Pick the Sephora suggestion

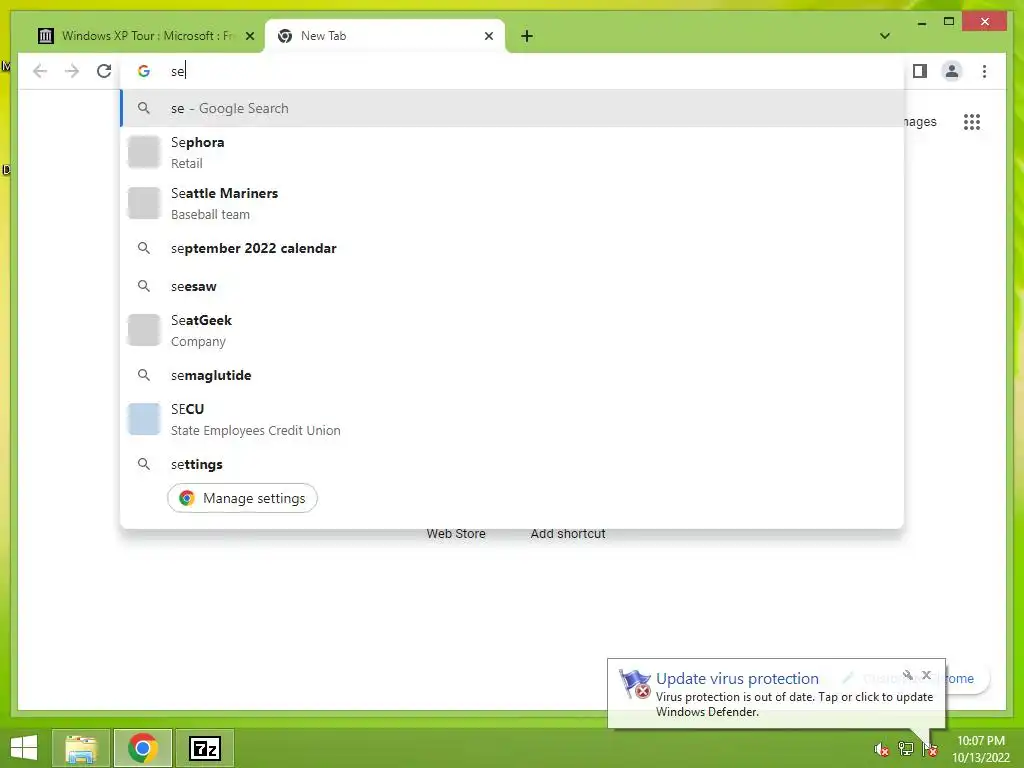(x=513, y=152)
